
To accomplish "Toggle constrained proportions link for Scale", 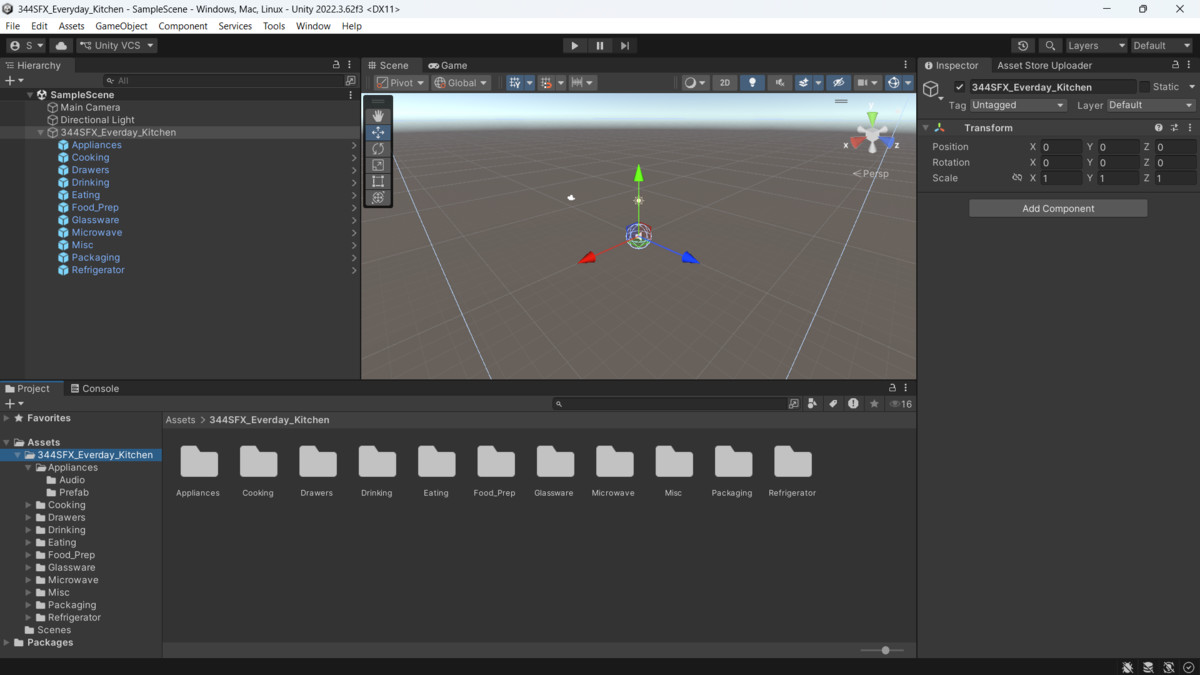I will 1017,178.
